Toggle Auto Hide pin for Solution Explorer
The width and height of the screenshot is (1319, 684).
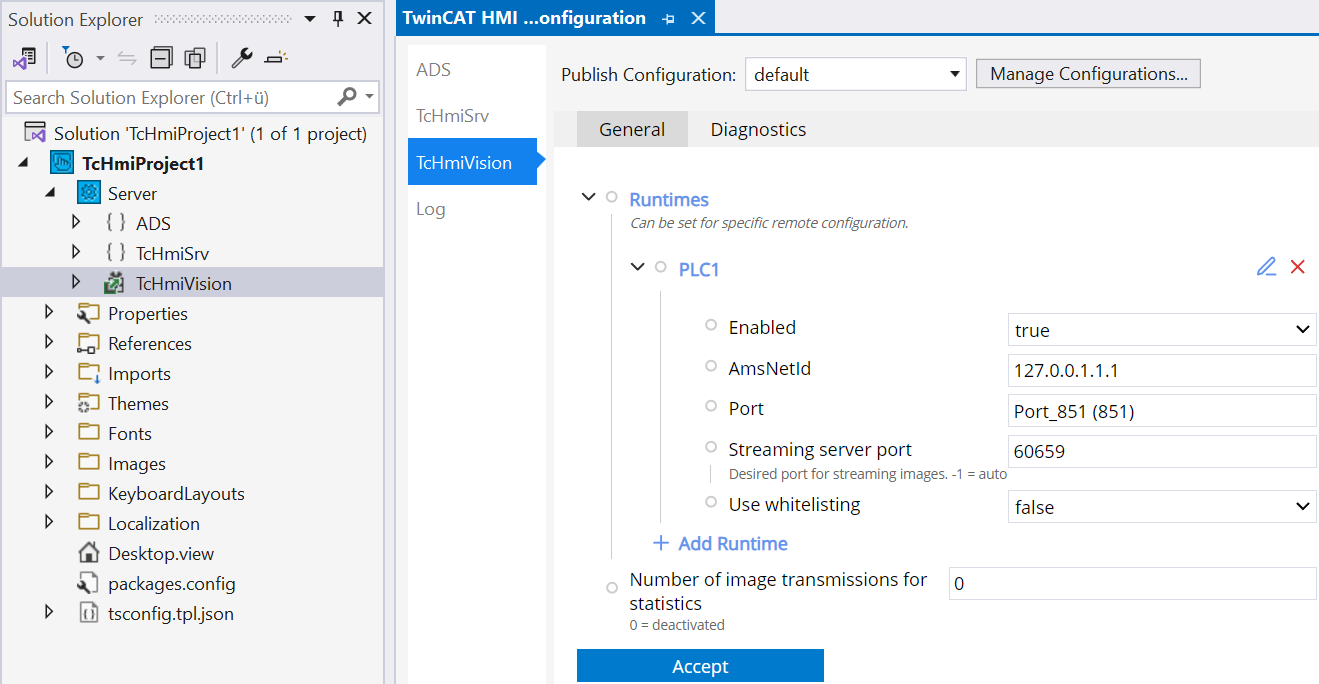pos(338,19)
